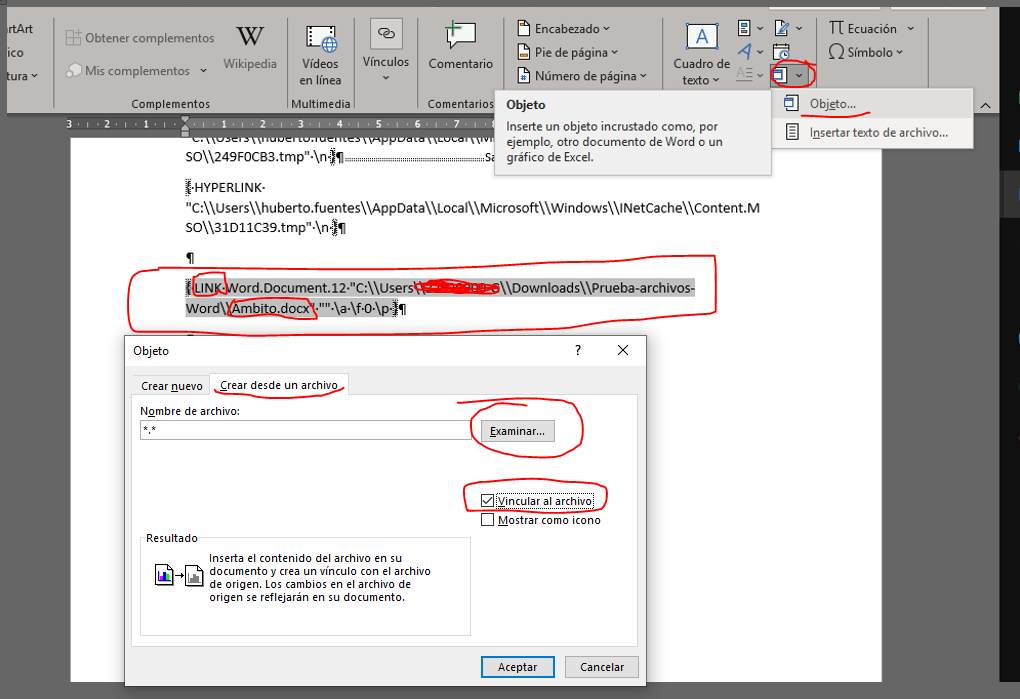Add a Comentario

pos(461,46)
